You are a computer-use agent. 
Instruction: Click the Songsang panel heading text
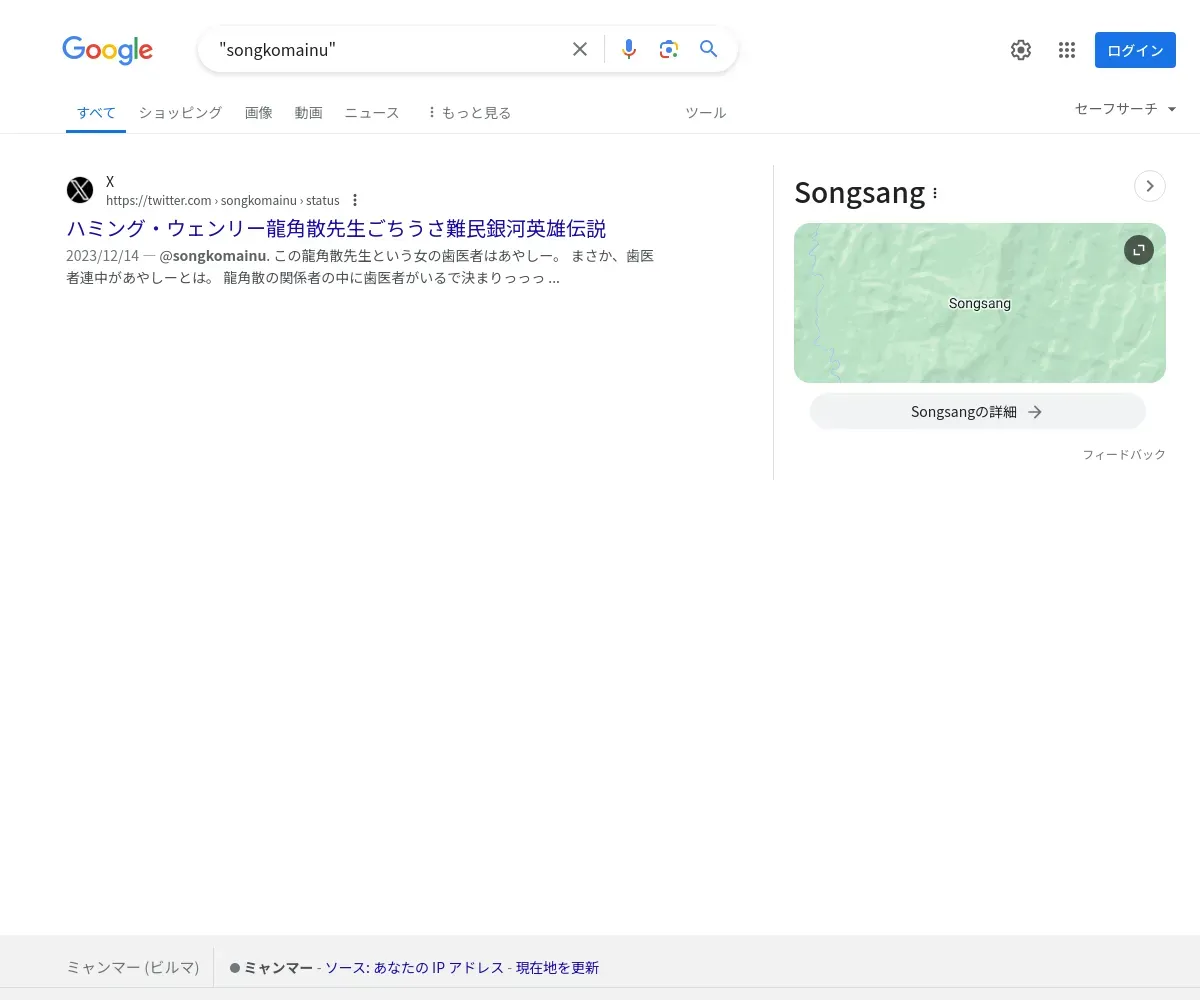point(860,192)
